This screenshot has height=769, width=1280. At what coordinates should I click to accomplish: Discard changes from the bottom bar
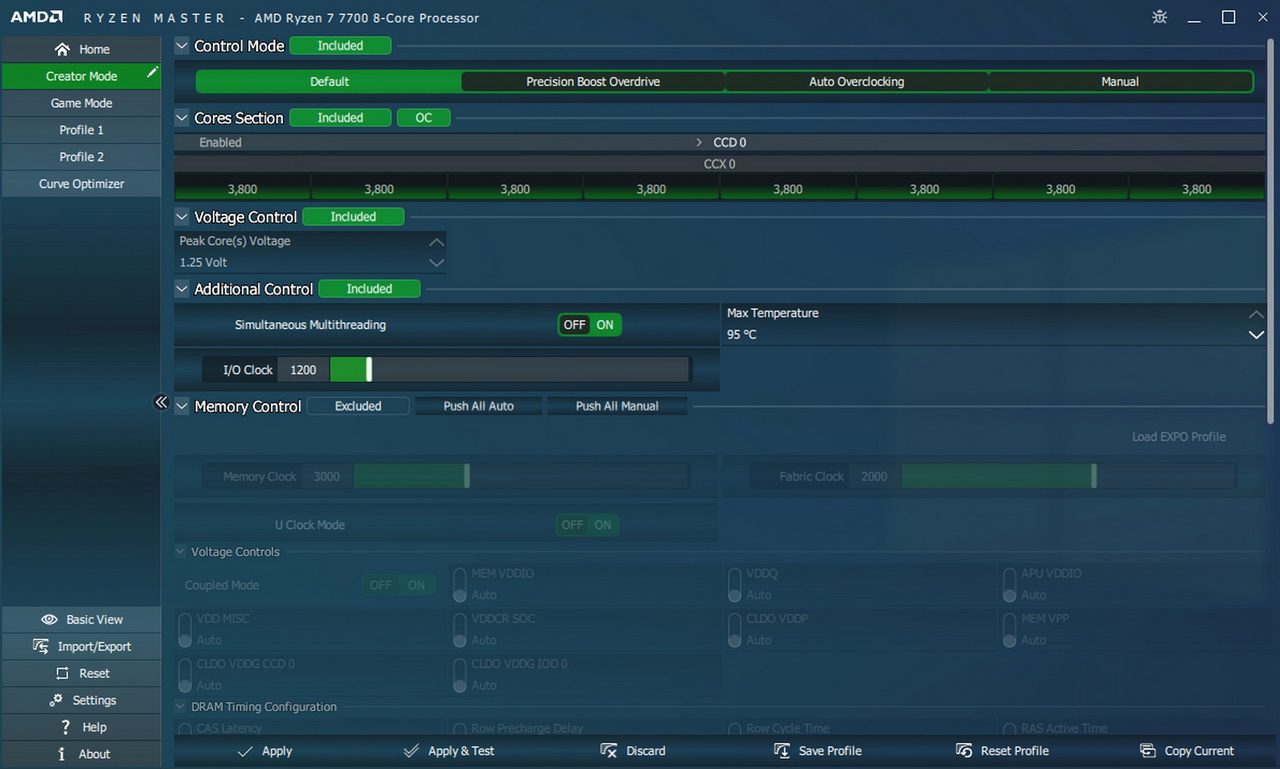(633, 751)
